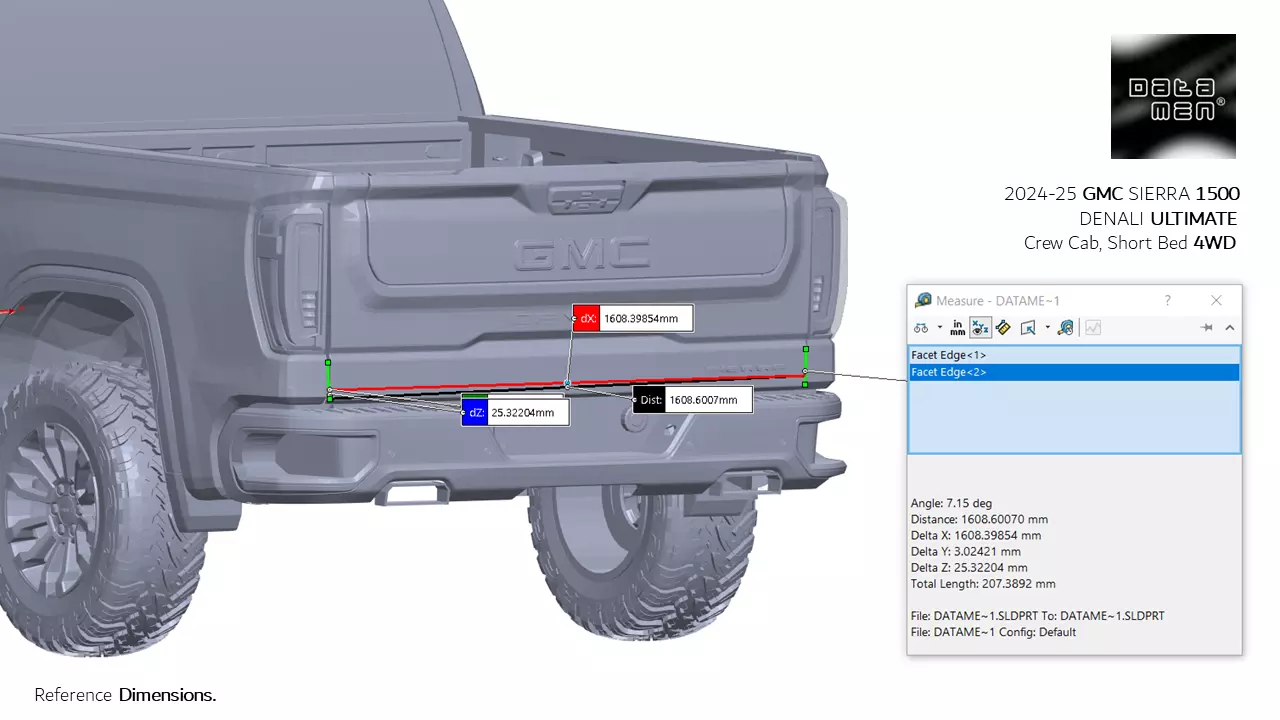The height and width of the screenshot is (720, 1280).
Task: Open help in the Measure dialog
Action: [x=1167, y=300]
